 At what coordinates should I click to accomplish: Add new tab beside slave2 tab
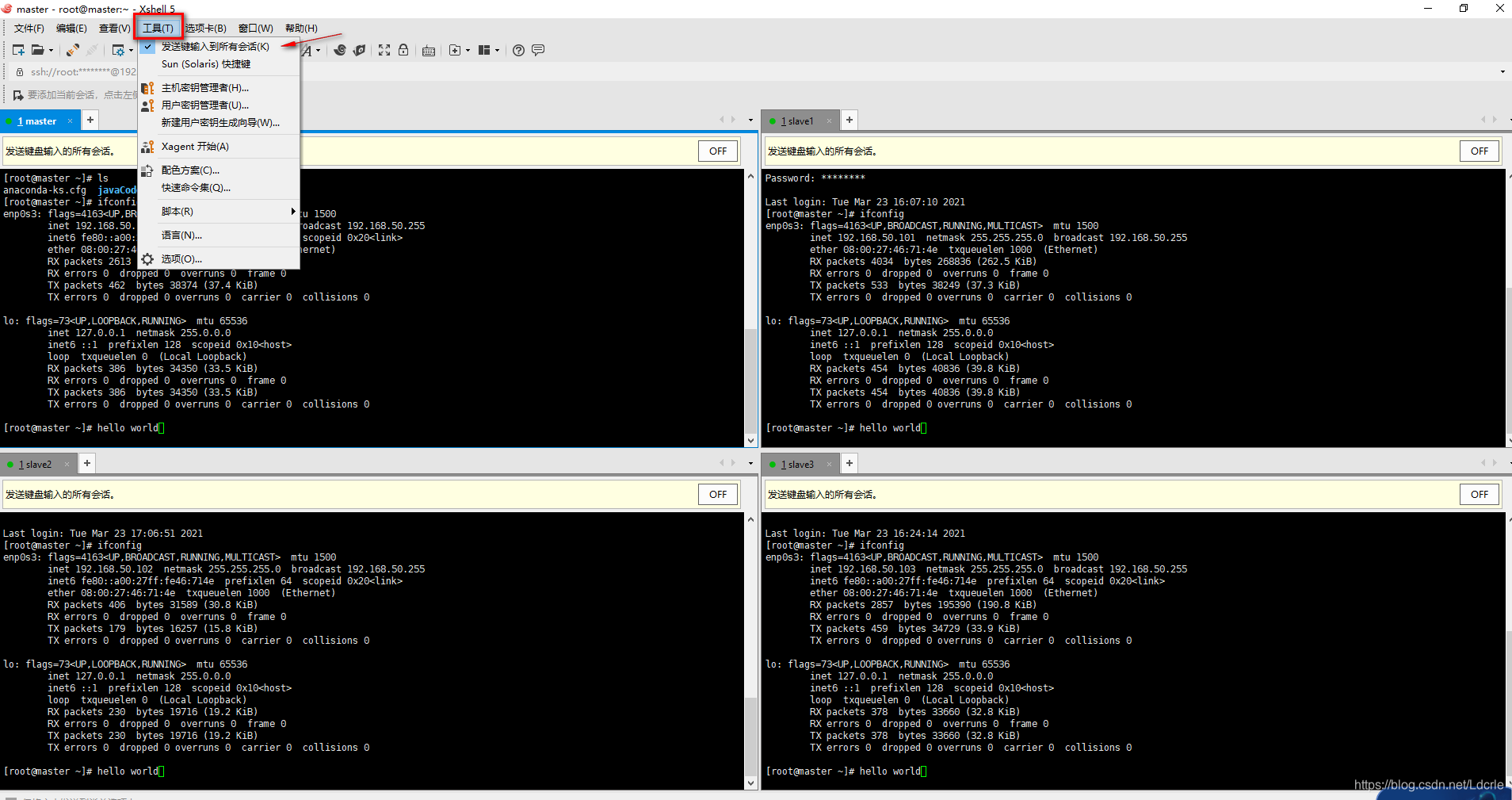[x=87, y=463]
